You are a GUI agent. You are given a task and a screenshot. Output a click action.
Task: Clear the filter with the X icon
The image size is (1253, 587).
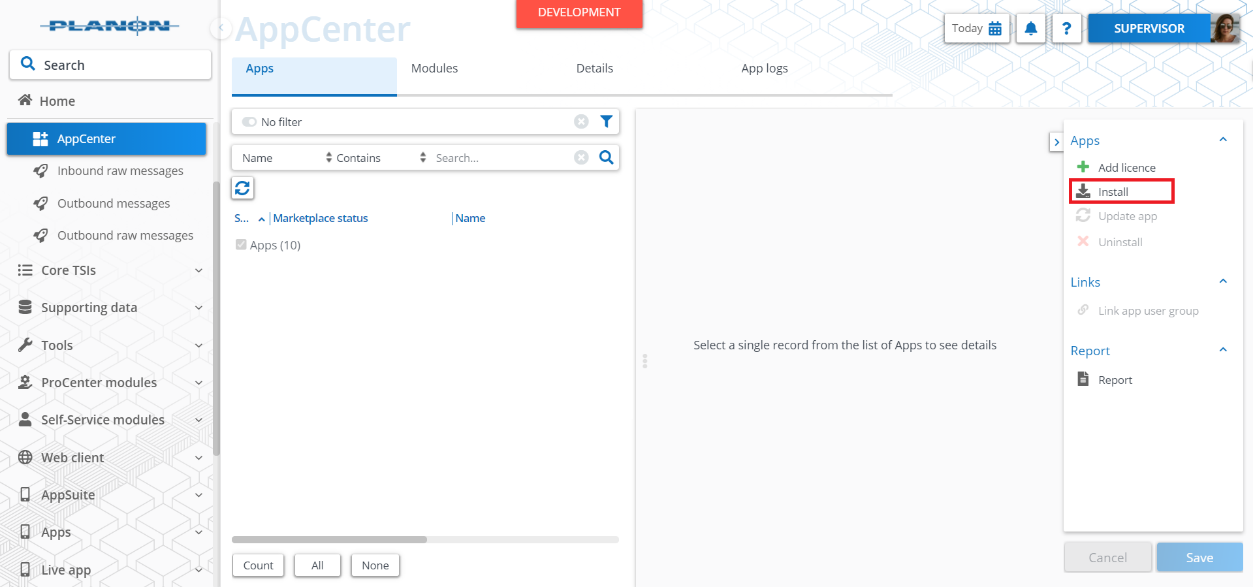(x=581, y=122)
